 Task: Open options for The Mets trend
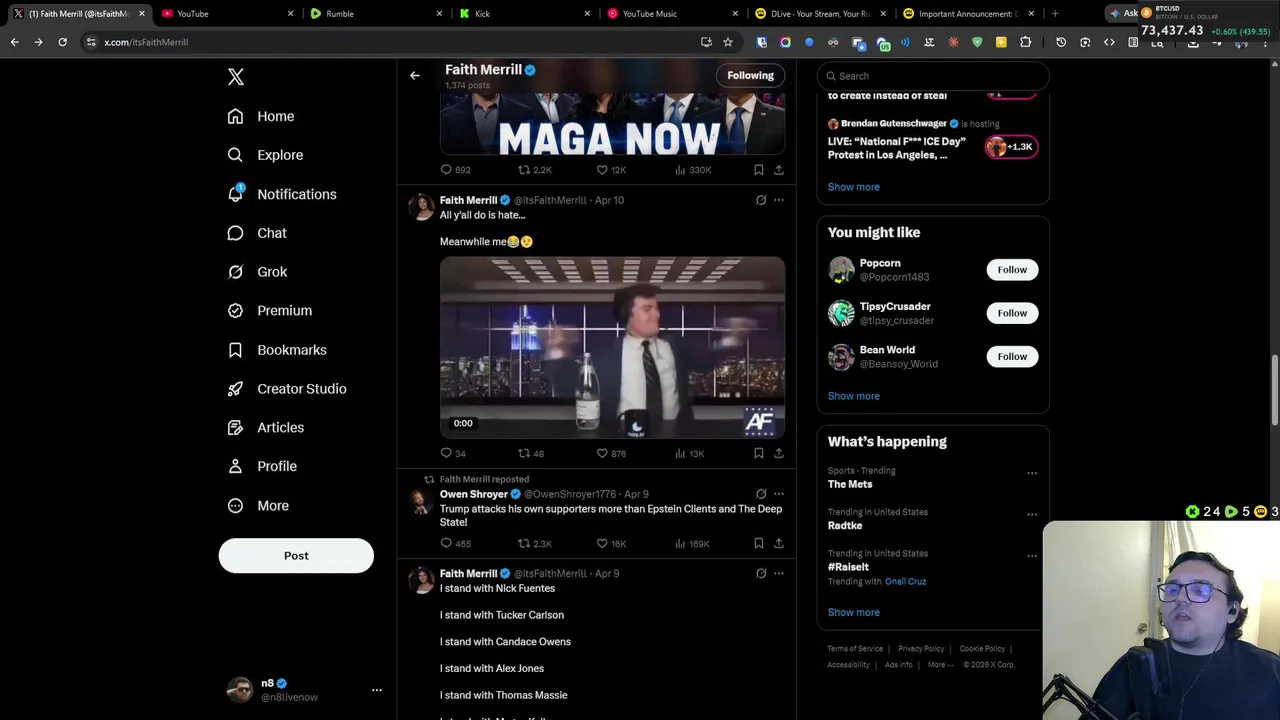tap(1032, 473)
